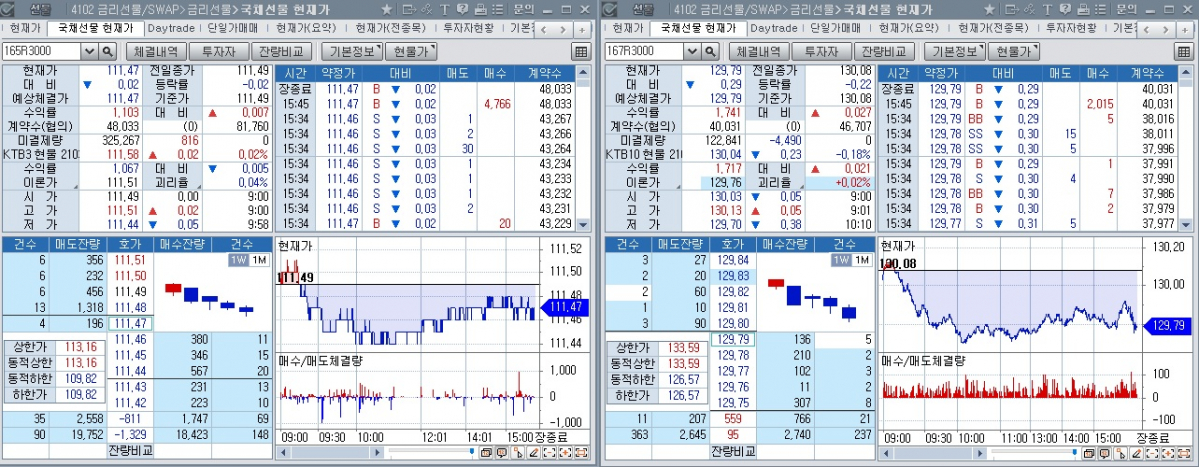Image resolution: width=1199 pixels, height=467 pixels.
Task: Click the zoom-in [+] icon under left chart
Action: point(565,453)
